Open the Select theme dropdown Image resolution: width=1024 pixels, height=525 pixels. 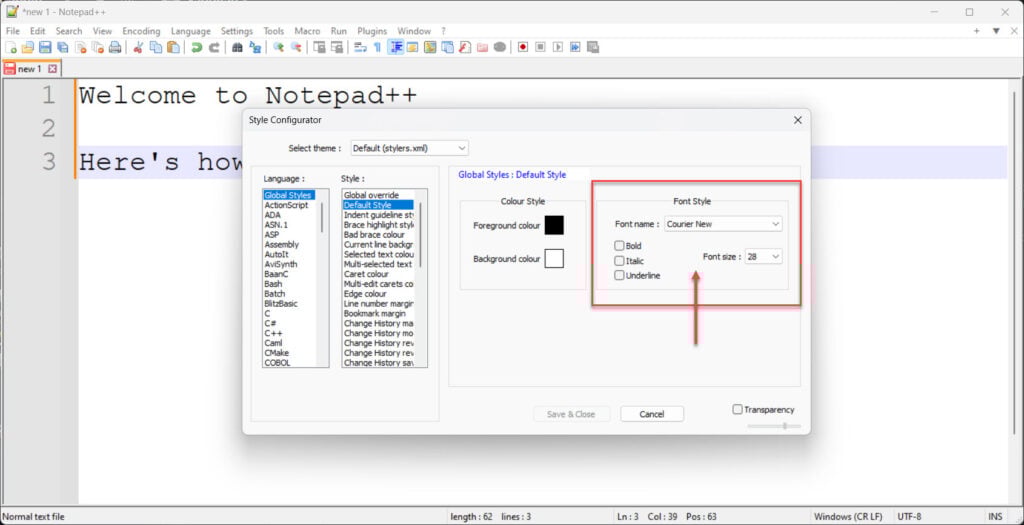pyautogui.click(x=409, y=148)
